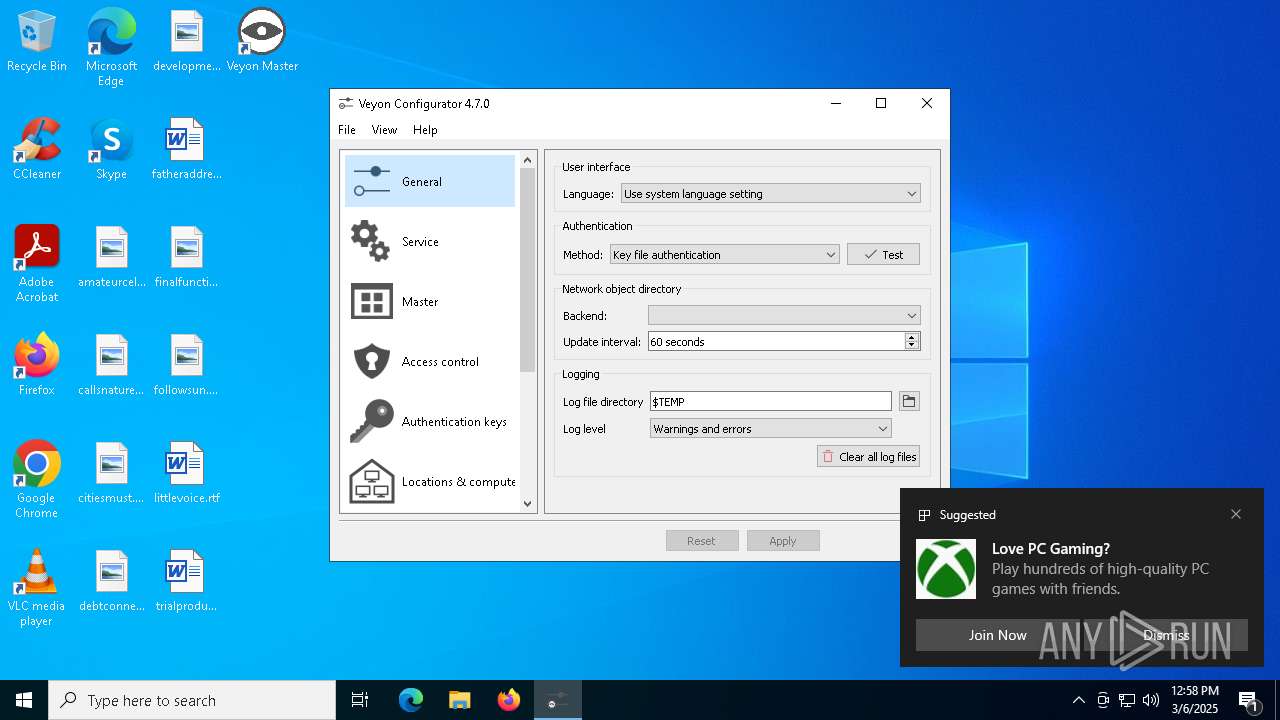Open Microsoft Edge desktop shortcut
The height and width of the screenshot is (720, 1280).
111,48
